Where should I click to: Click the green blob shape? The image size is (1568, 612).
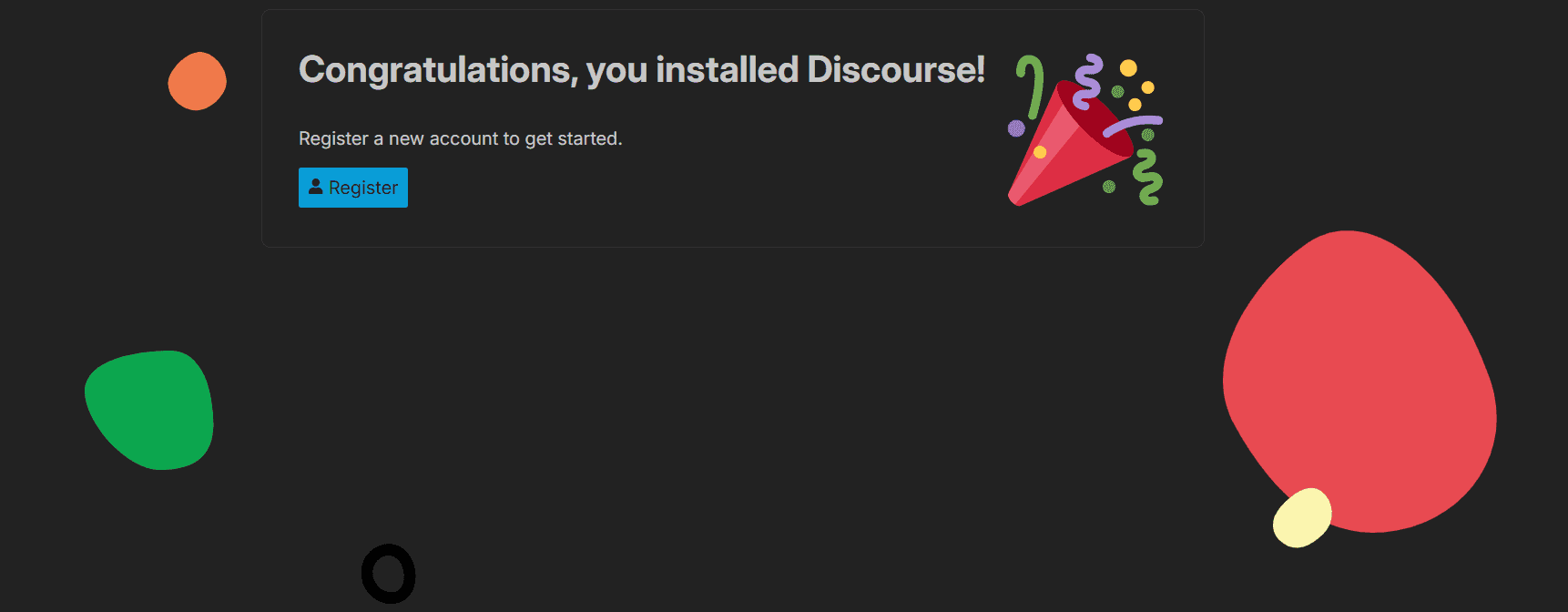[x=151, y=410]
